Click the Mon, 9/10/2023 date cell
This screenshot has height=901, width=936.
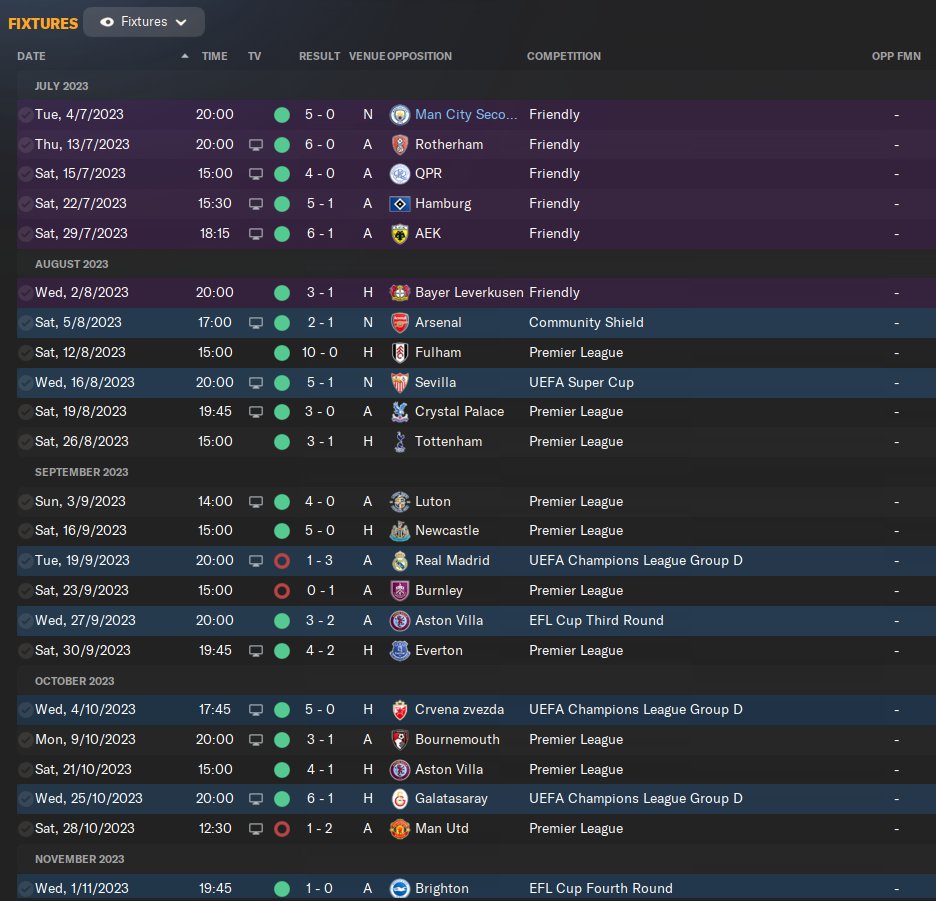pyautogui.click(x=85, y=739)
